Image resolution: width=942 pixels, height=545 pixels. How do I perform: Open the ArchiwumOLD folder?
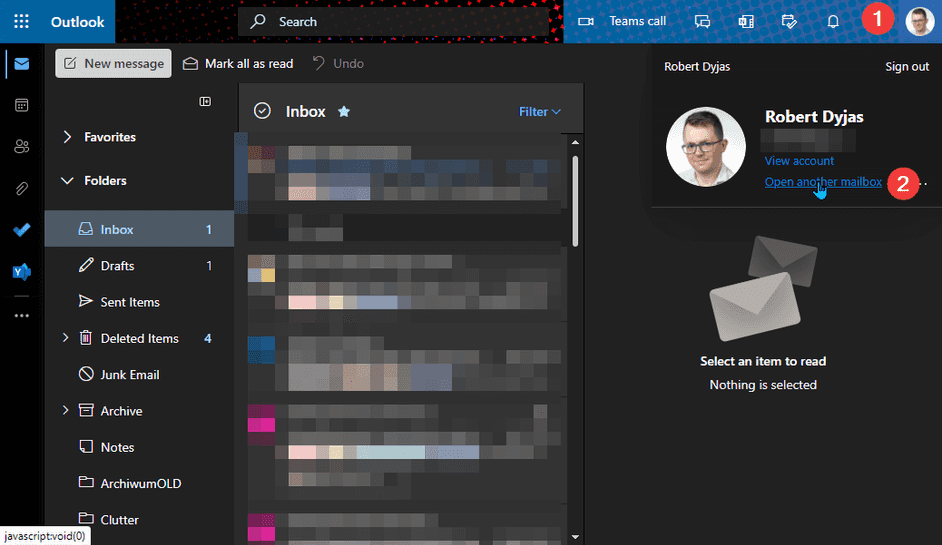(x=139, y=483)
